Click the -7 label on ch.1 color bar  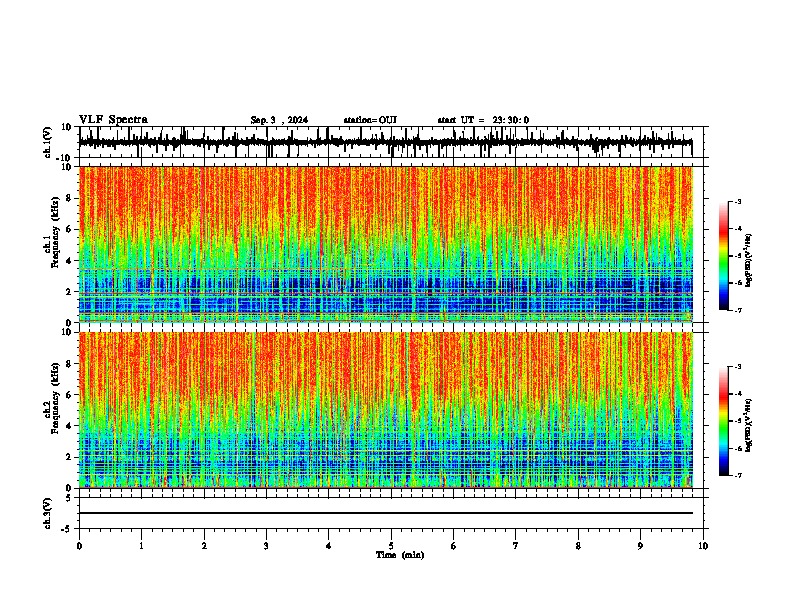coord(737,310)
